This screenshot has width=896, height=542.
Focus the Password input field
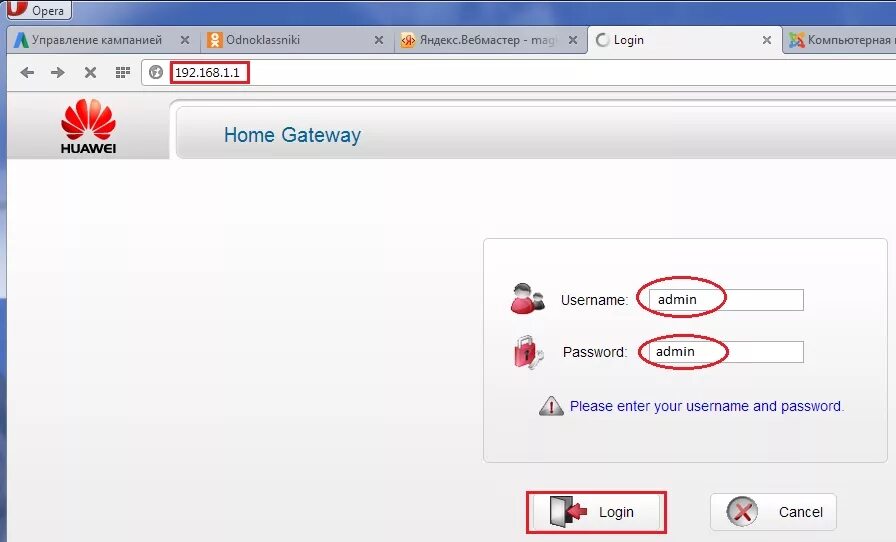coord(726,352)
